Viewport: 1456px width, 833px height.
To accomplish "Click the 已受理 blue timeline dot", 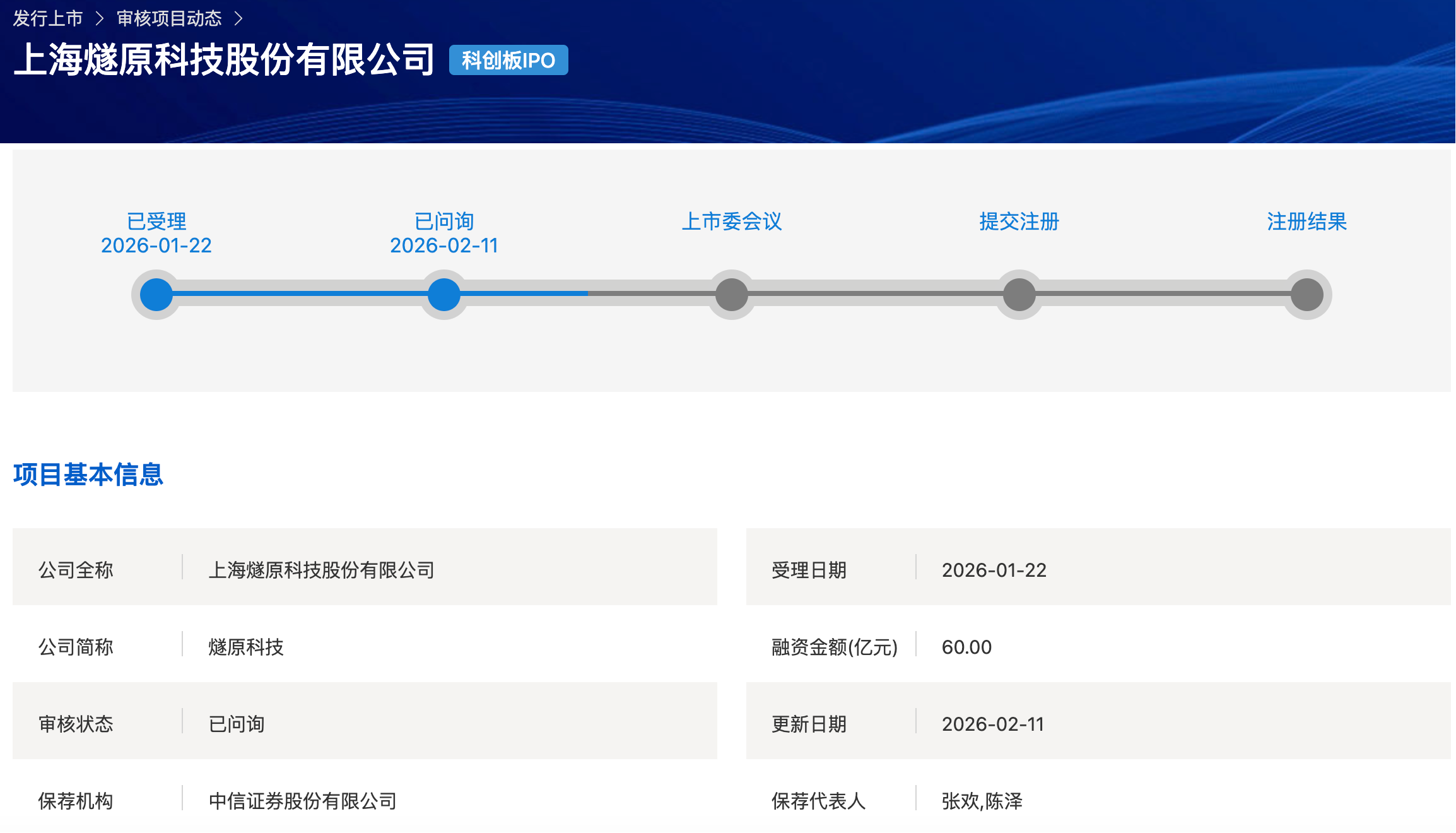I will click(156, 295).
